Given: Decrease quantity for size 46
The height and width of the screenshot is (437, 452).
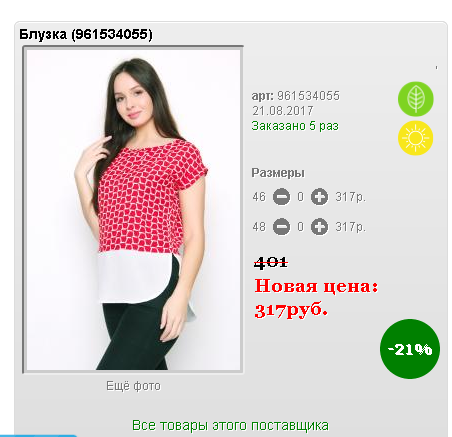Looking at the screenshot, I should [x=281, y=197].
